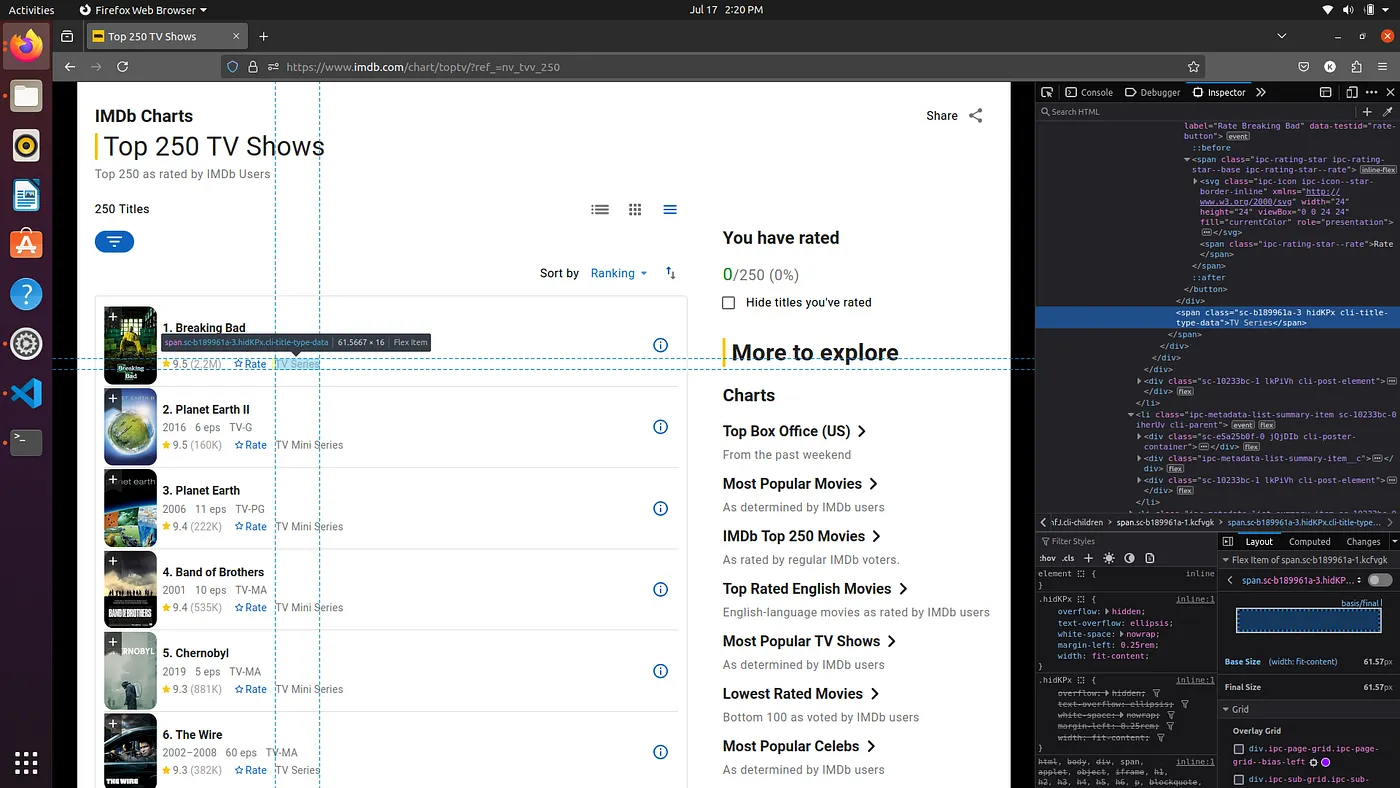Switch to the Console tab
The image size is (1400, 788).
point(1089,92)
